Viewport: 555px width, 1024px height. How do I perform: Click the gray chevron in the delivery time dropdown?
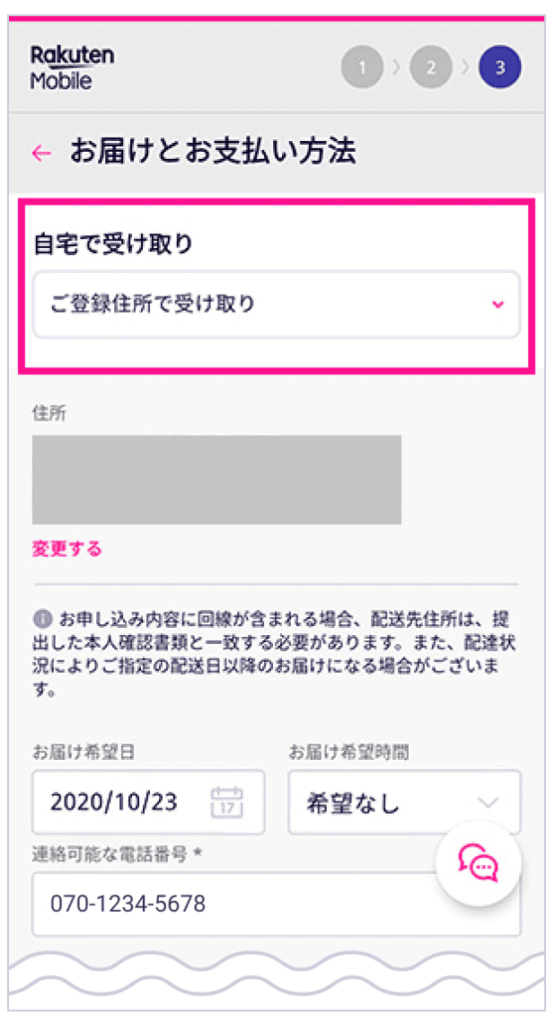(488, 803)
